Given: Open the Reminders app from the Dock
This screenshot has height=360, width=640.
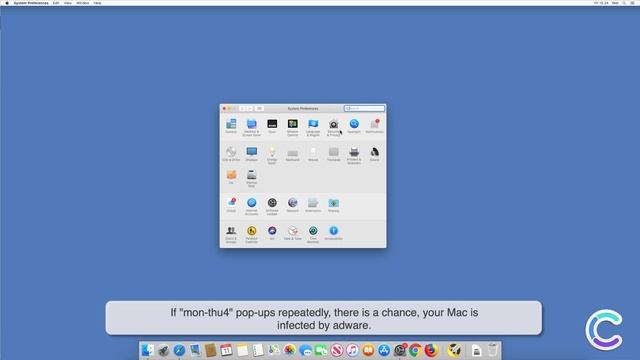Looking at the screenshot, I should pyautogui.click(x=258, y=350).
